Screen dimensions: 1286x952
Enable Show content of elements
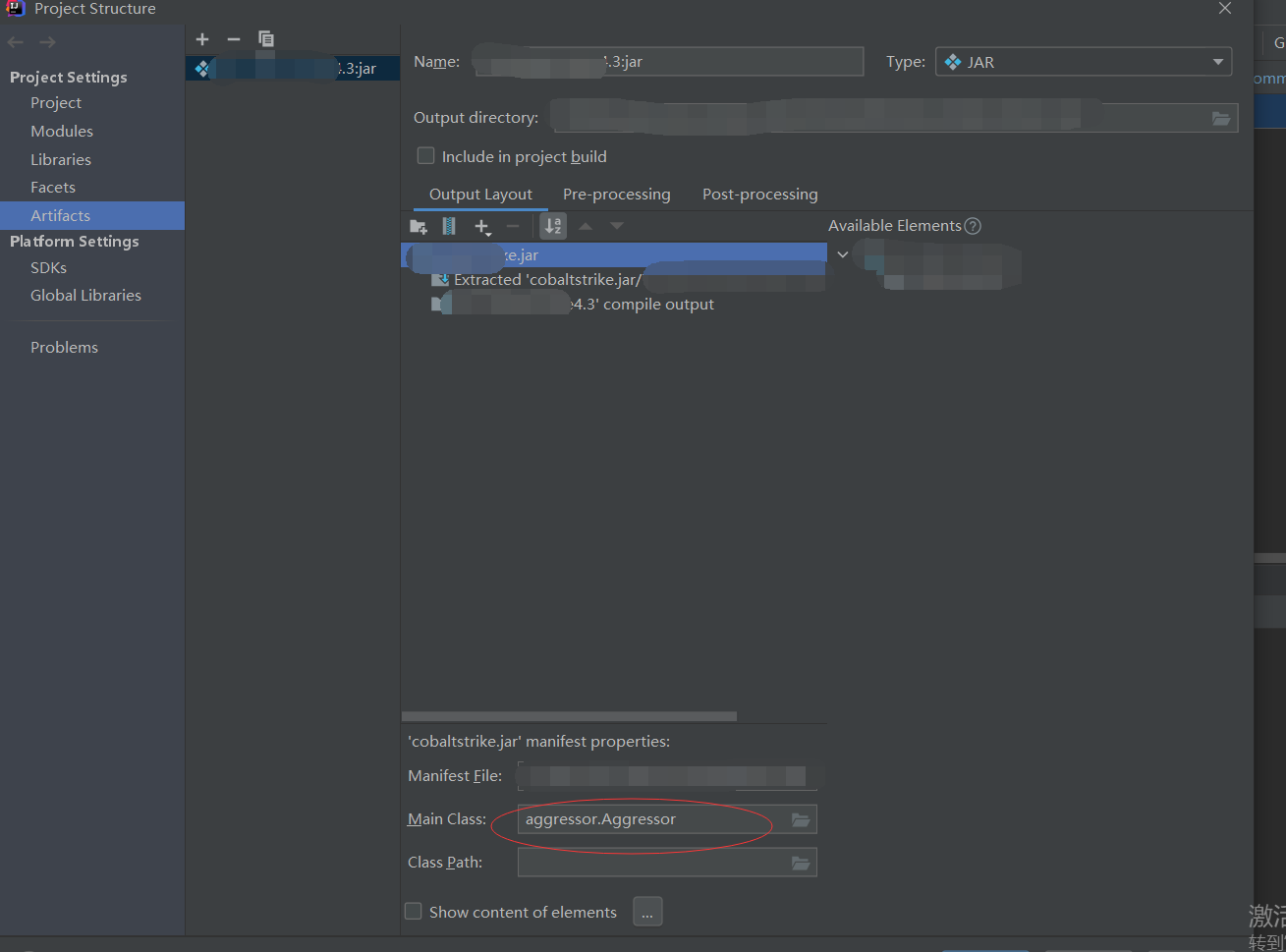(x=414, y=912)
